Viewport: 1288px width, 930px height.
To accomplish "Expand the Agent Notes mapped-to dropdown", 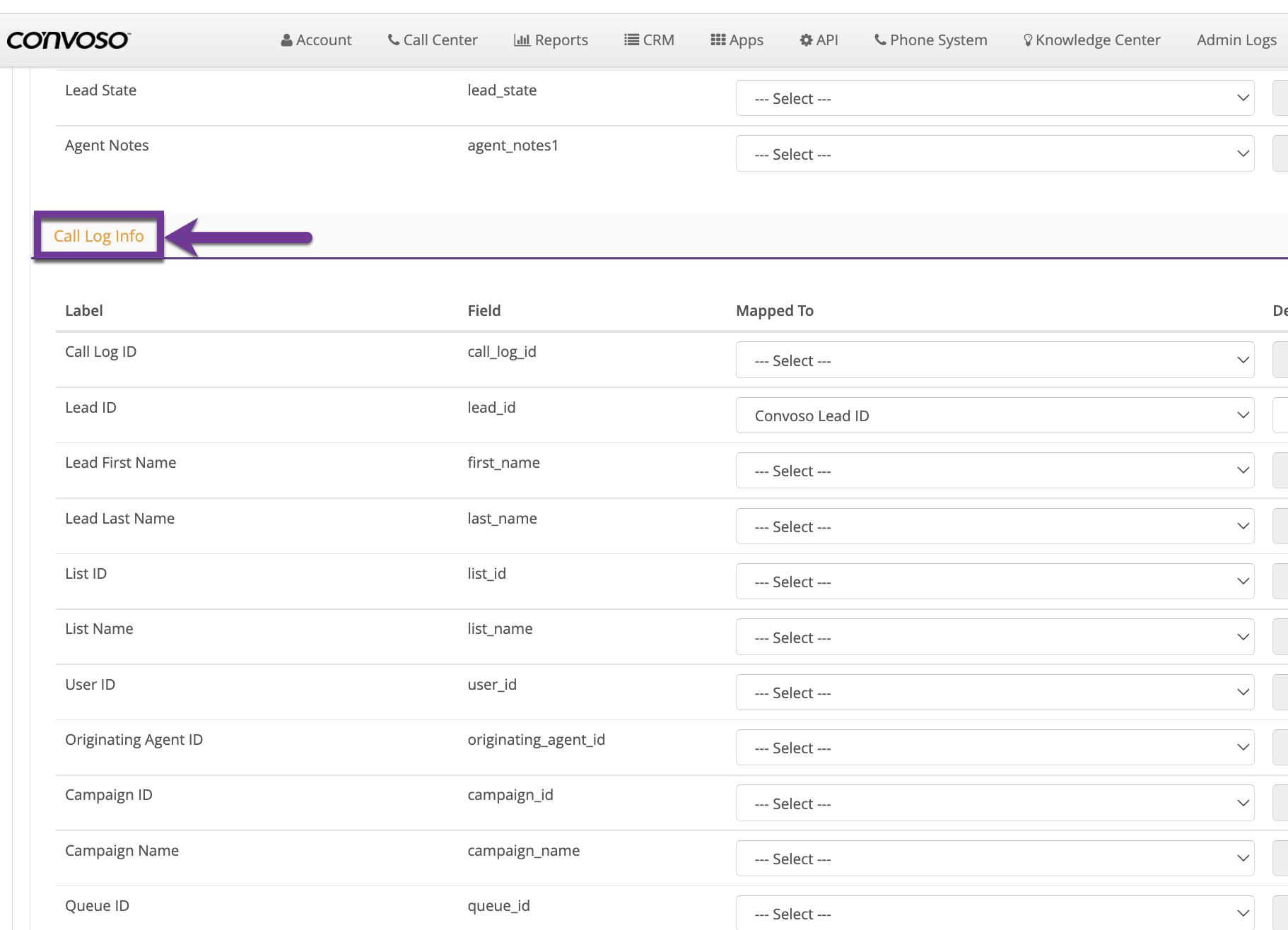I will (995, 154).
